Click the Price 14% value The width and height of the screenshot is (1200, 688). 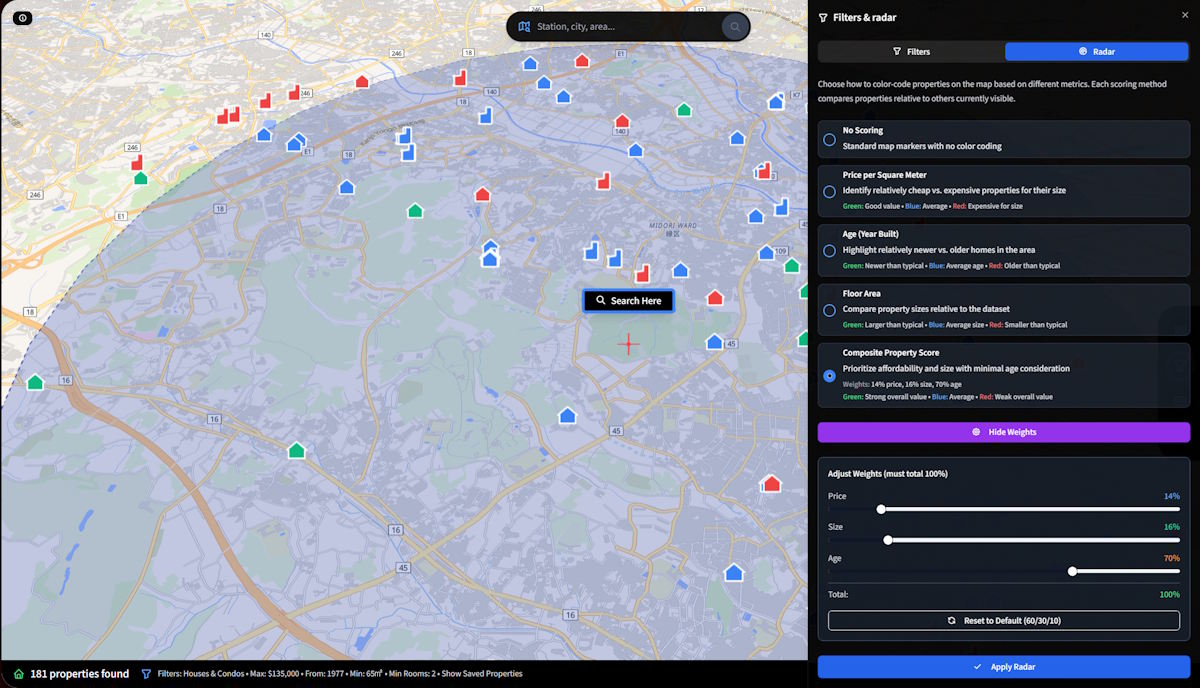point(1172,496)
